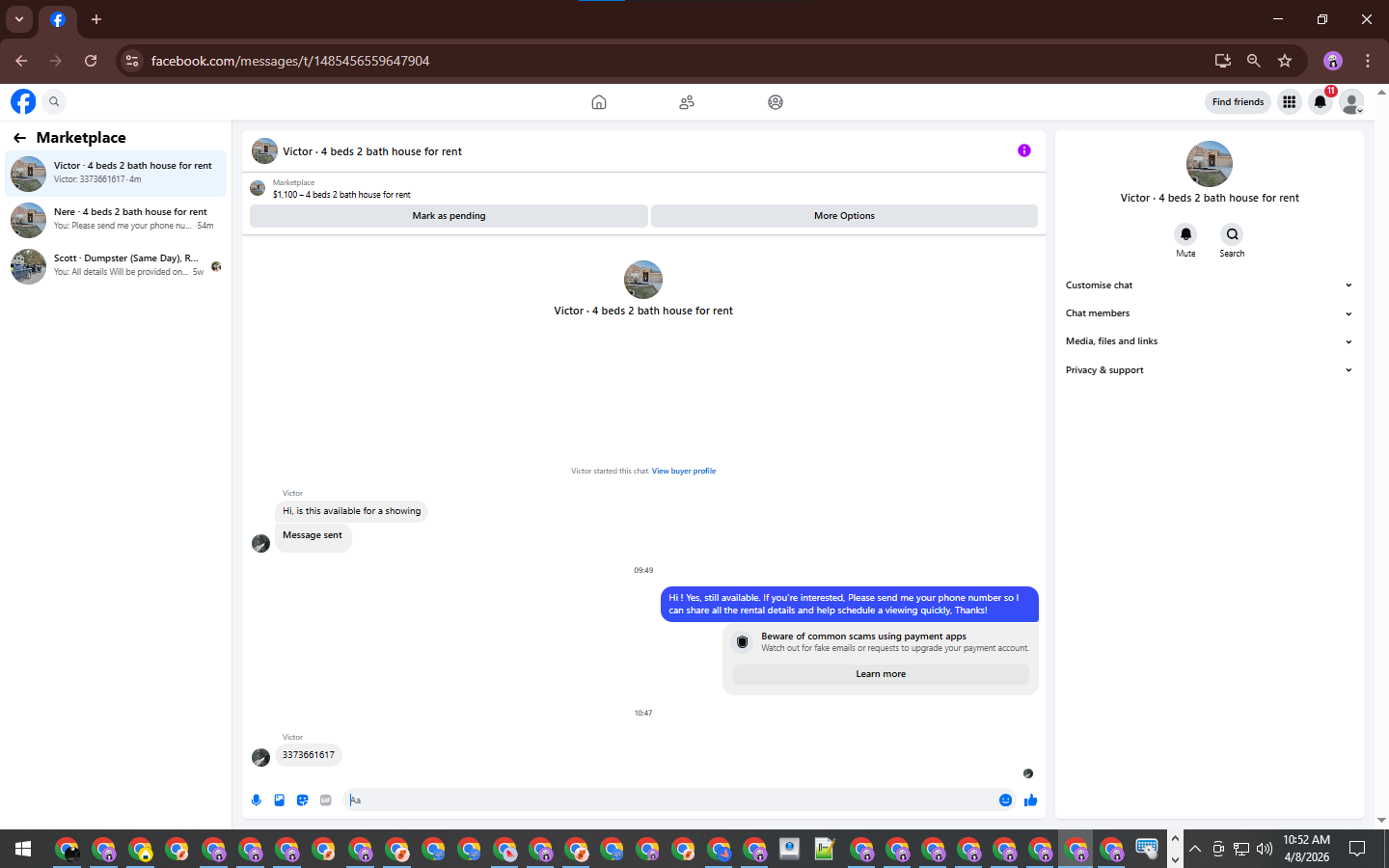Screen dimensions: 1389x868
Task: View site information icon in address bar
Action: (132, 61)
